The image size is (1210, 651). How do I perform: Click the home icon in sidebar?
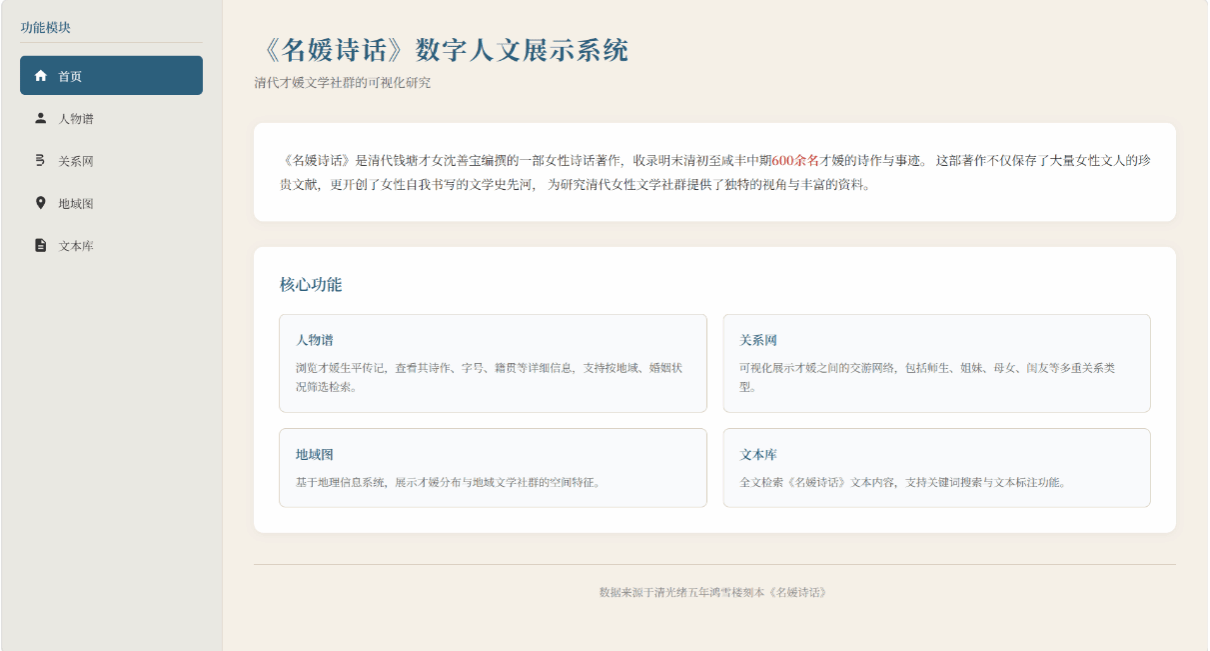[41, 76]
